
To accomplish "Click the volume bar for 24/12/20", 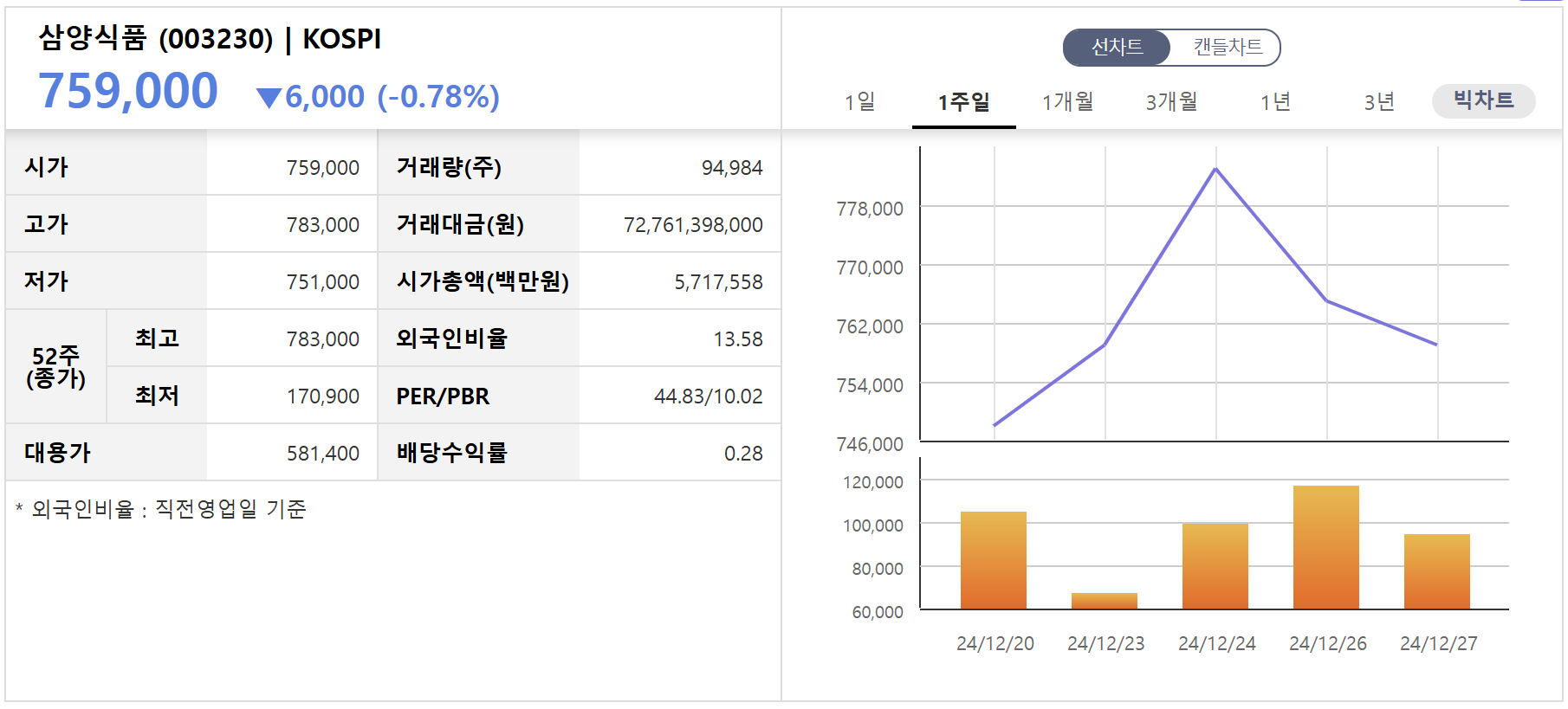I will [x=994, y=560].
